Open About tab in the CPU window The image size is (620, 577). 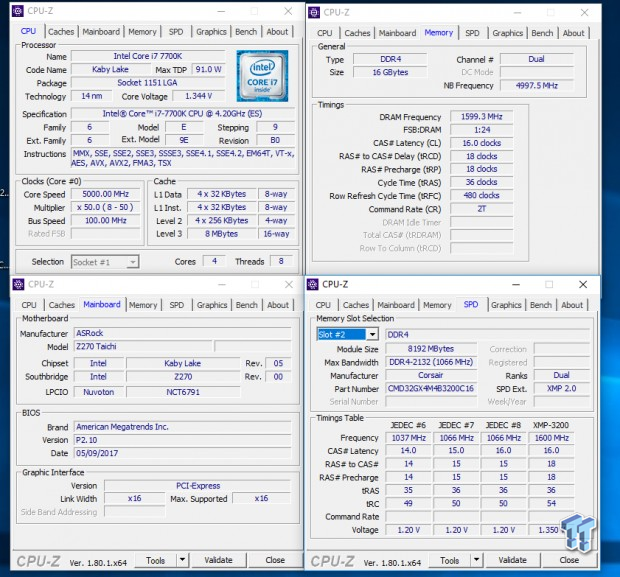[277, 32]
